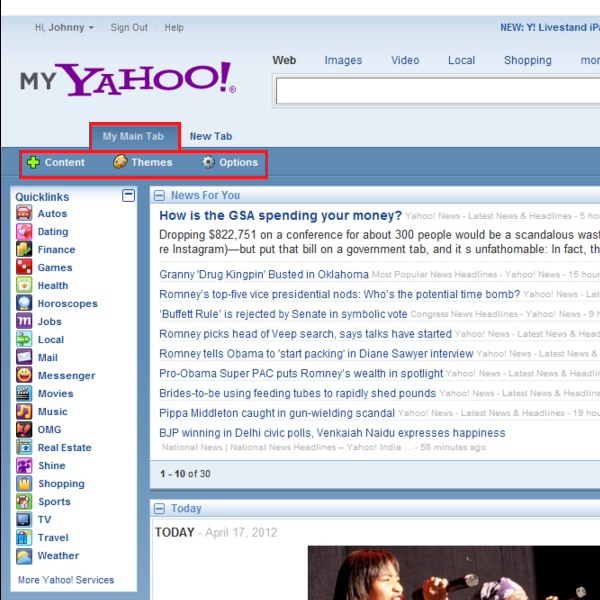Select the Local search tab
This screenshot has height=600, width=600.
pyautogui.click(x=461, y=60)
